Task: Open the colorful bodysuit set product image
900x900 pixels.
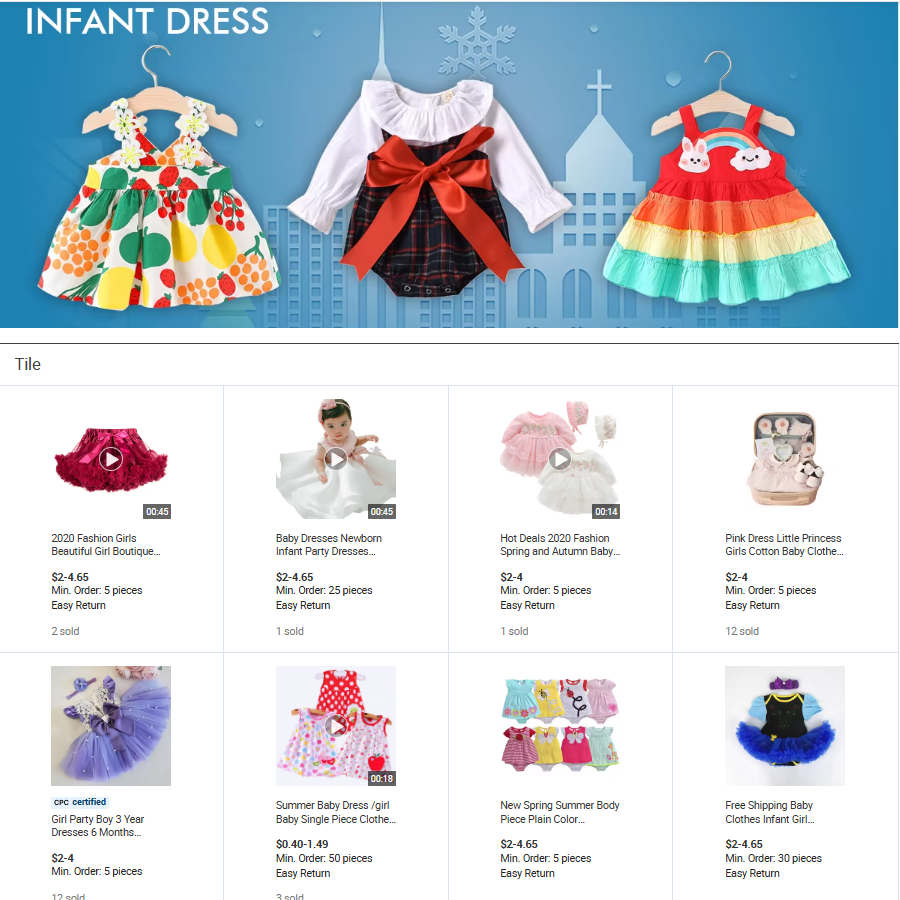Action: [560, 726]
